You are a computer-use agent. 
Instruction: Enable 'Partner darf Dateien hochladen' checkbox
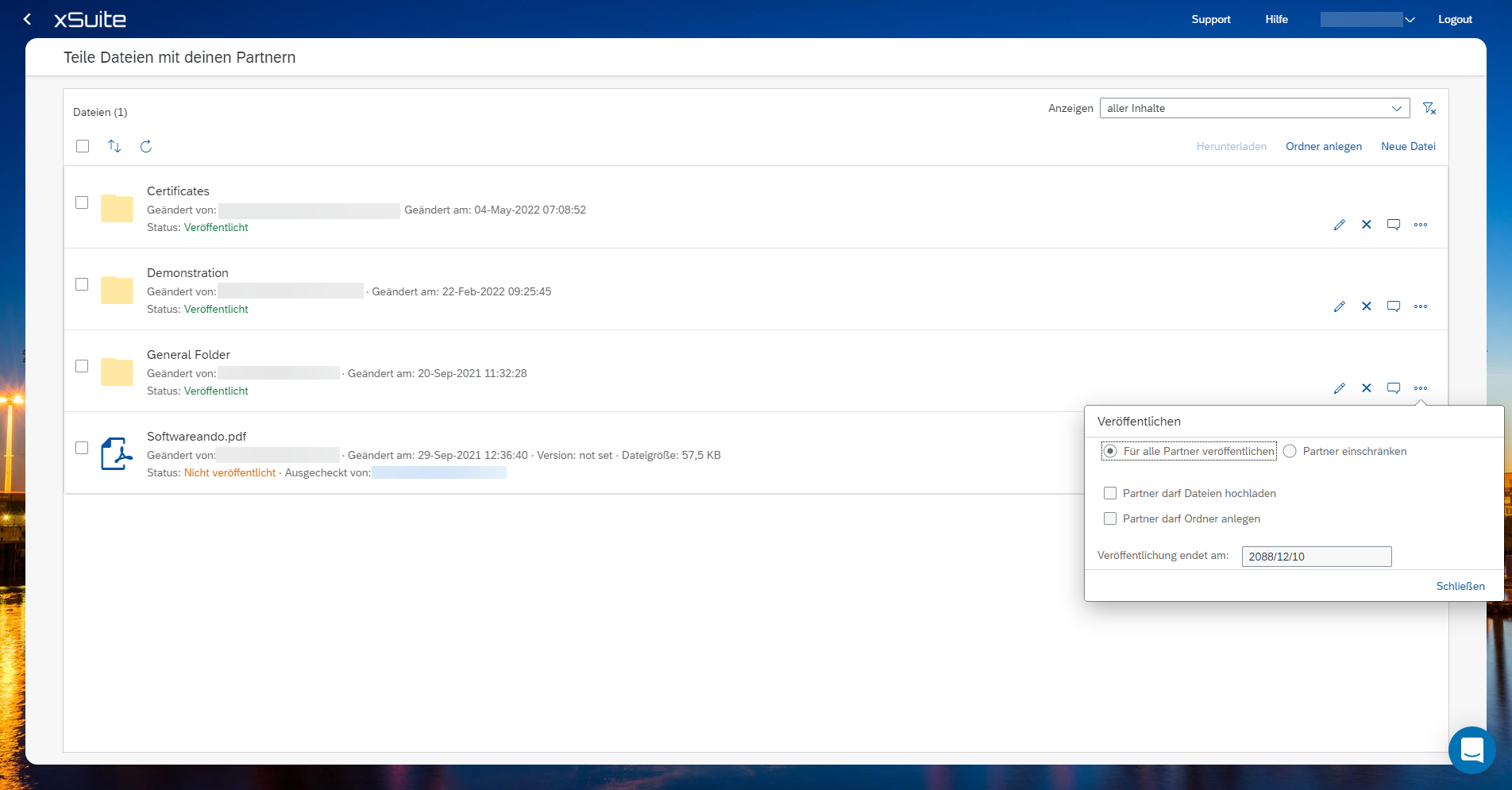1110,493
